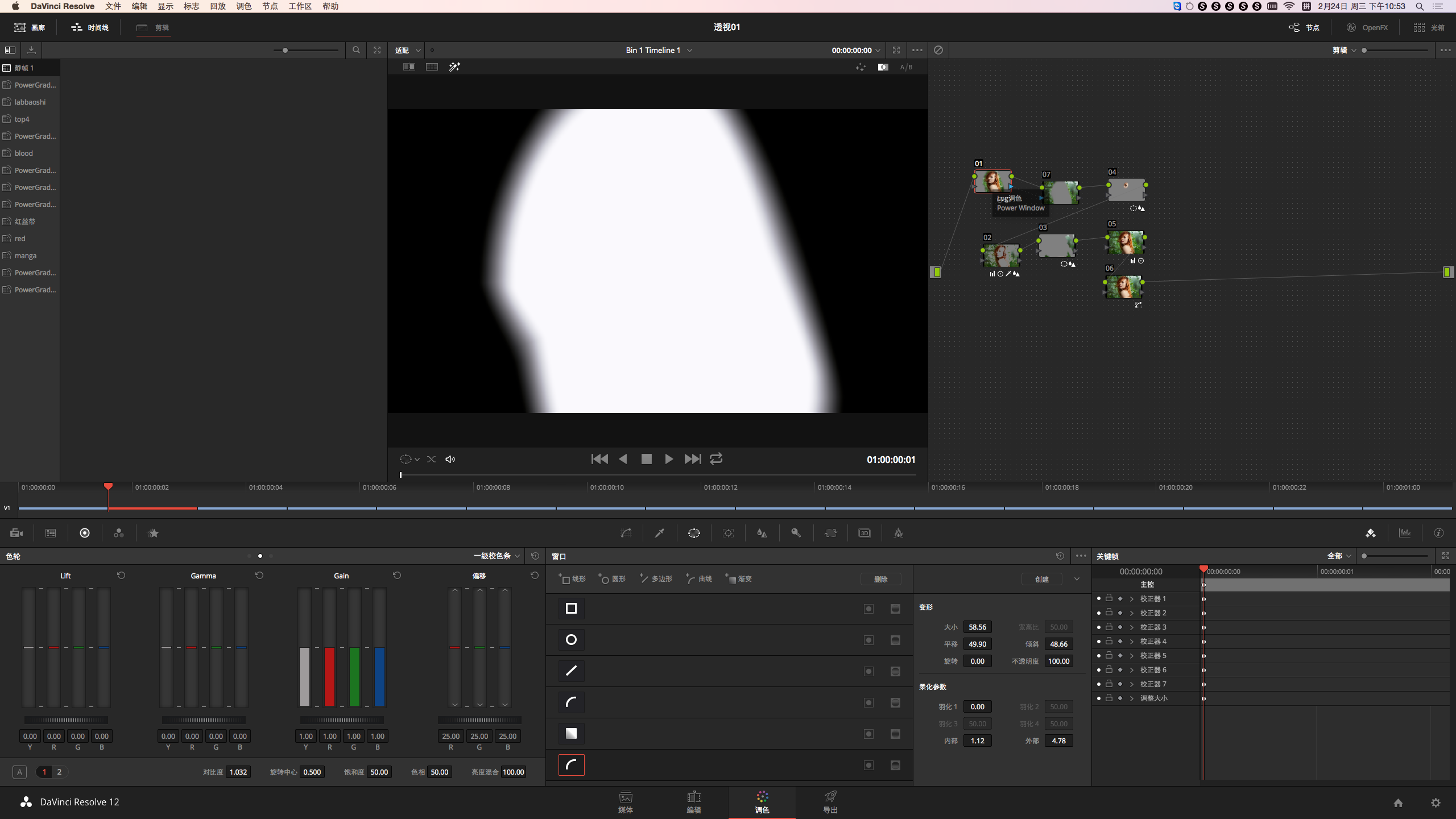Open the Power Window palette icon
The width and height of the screenshot is (1456, 819).
pos(694,533)
